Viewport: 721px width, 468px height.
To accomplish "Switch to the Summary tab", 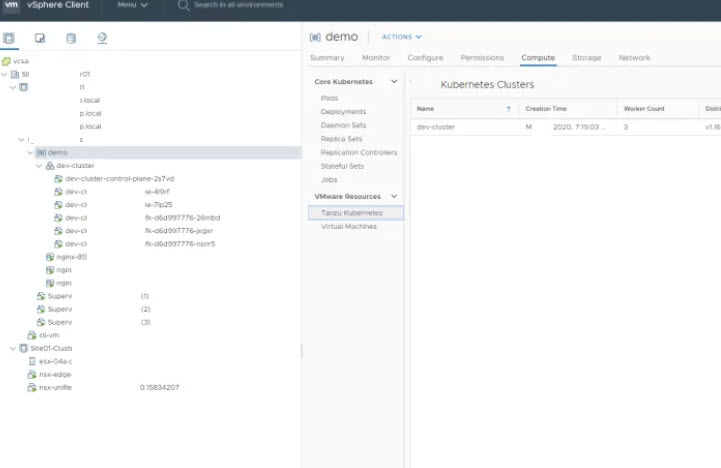I will pos(327,58).
